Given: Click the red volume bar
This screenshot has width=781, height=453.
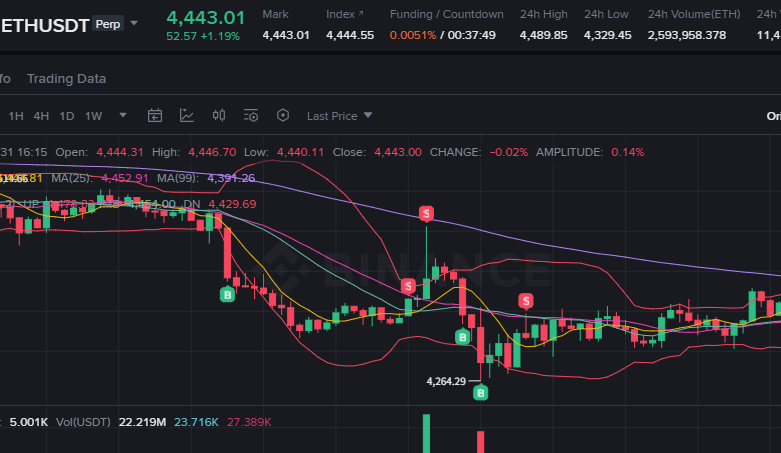Looking at the screenshot, I should (481, 442).
